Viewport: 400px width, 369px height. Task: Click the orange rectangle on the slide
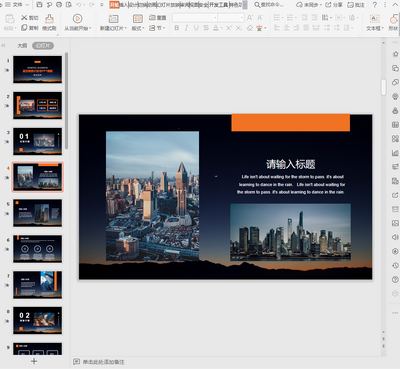[291, 123]
